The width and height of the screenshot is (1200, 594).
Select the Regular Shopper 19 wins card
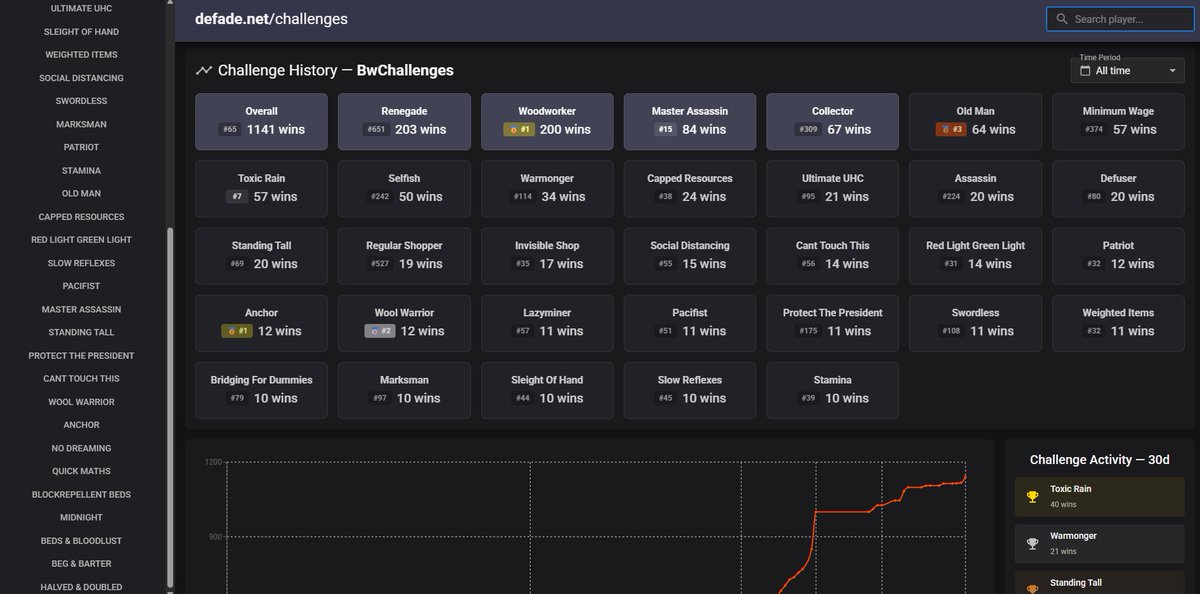[404, 255]
